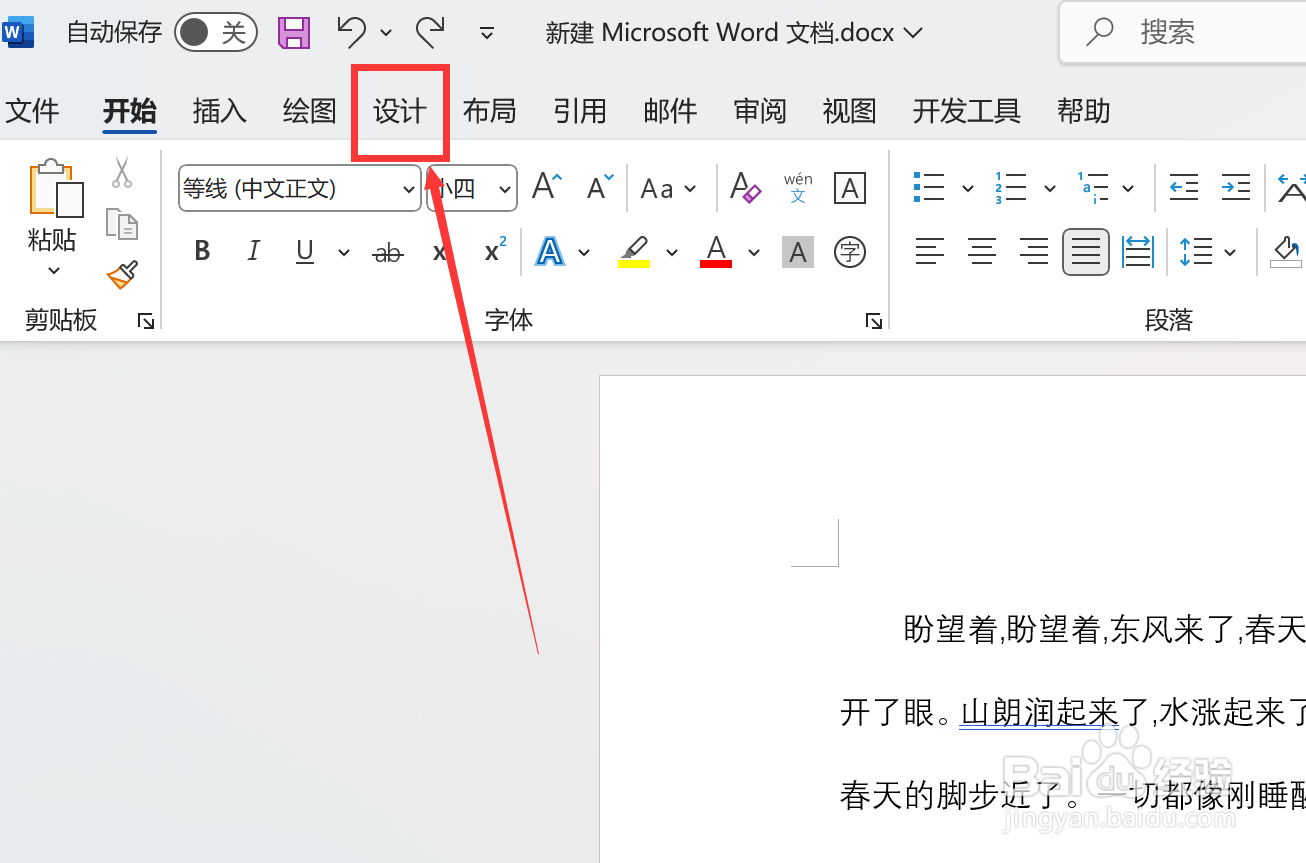Open the underline style dropdown arrow
1306x863 pixels.
343,252
